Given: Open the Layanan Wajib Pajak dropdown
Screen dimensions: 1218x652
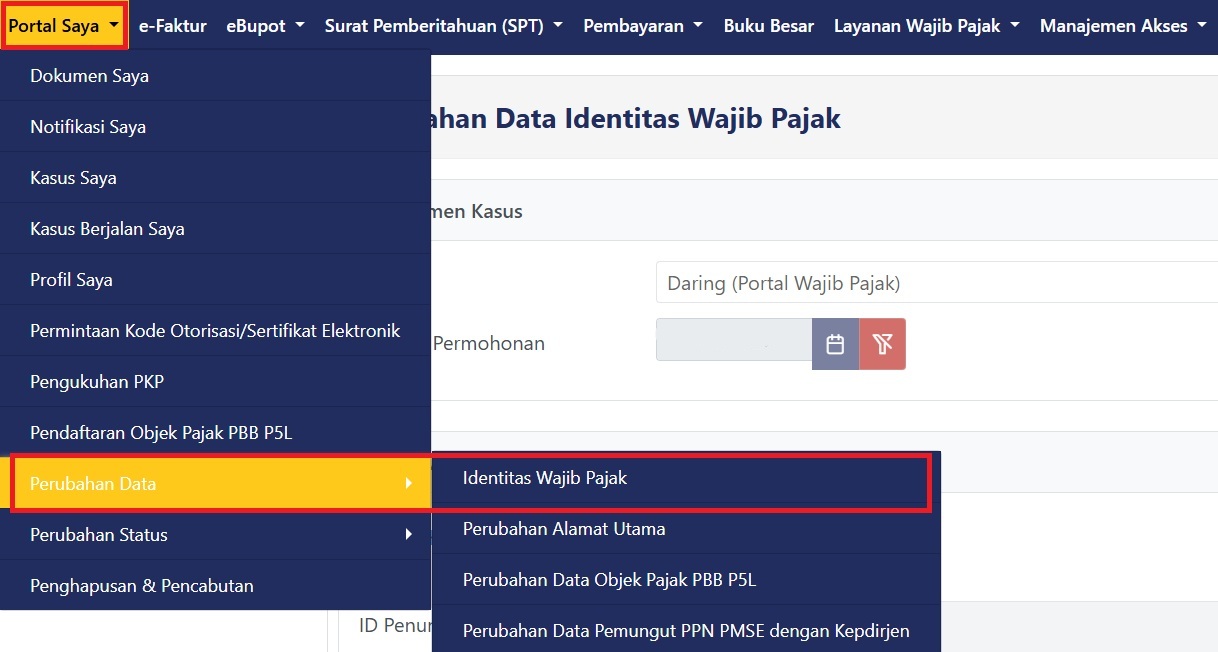Looking at the screenshot, I should 926,26.
